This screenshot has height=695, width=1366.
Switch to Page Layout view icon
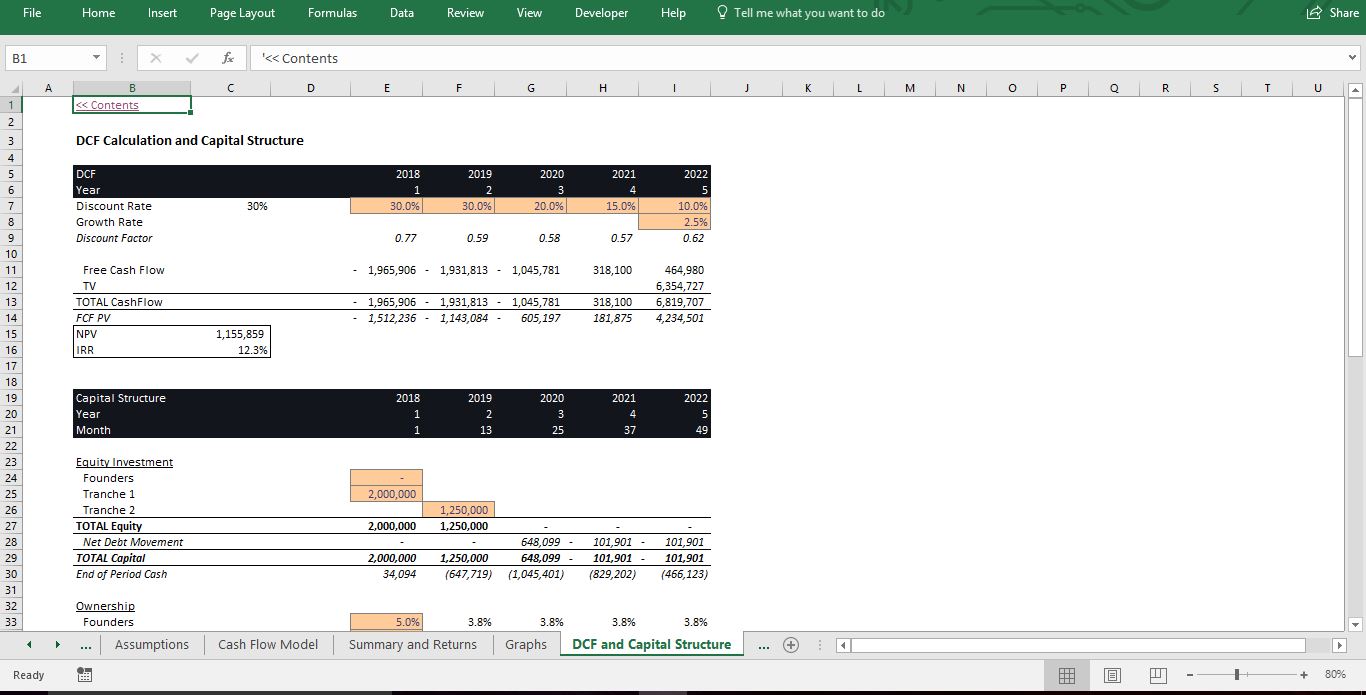coord(1112,675)
